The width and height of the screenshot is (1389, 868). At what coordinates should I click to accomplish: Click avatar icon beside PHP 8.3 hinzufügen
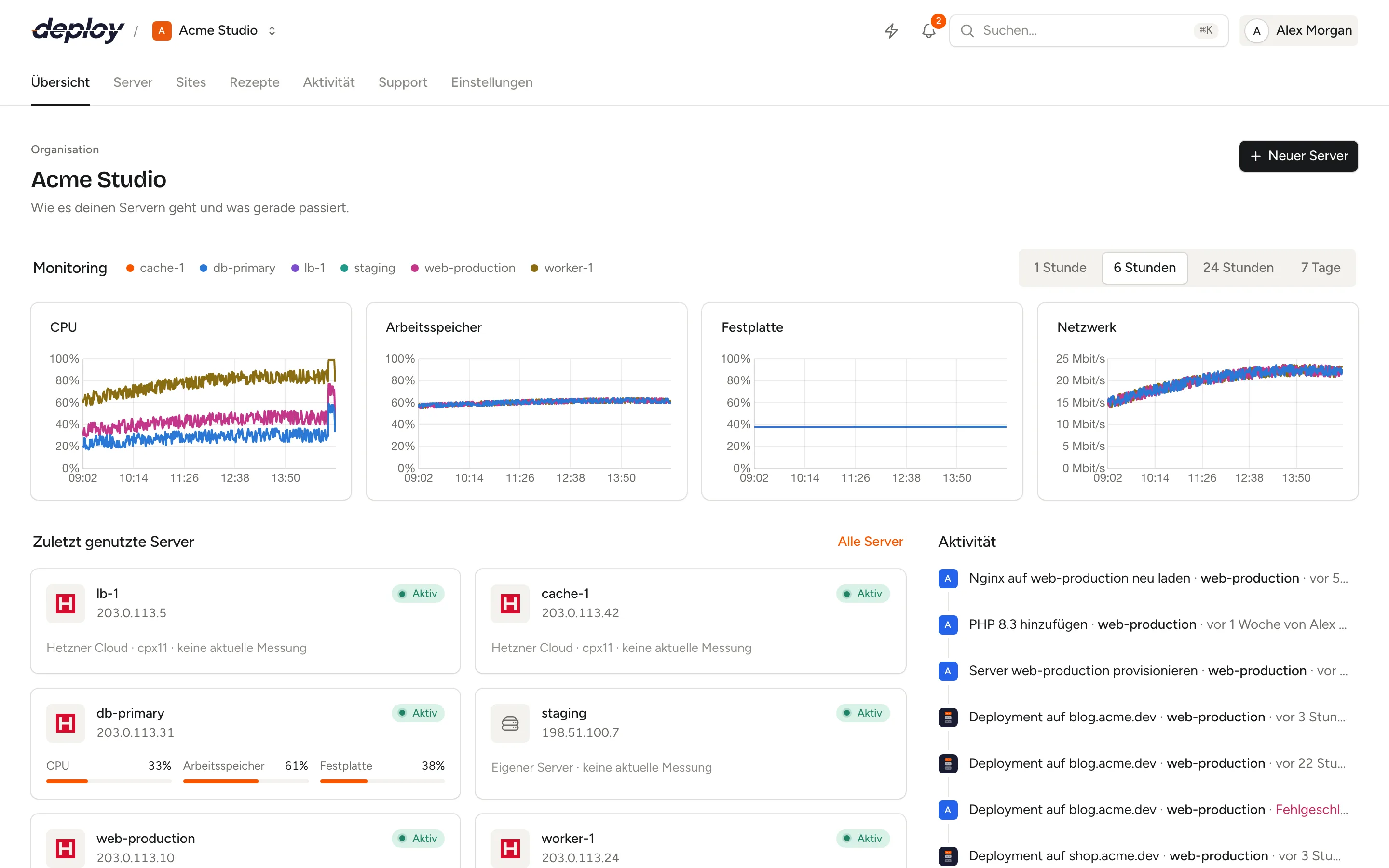(x=948, y=624)
